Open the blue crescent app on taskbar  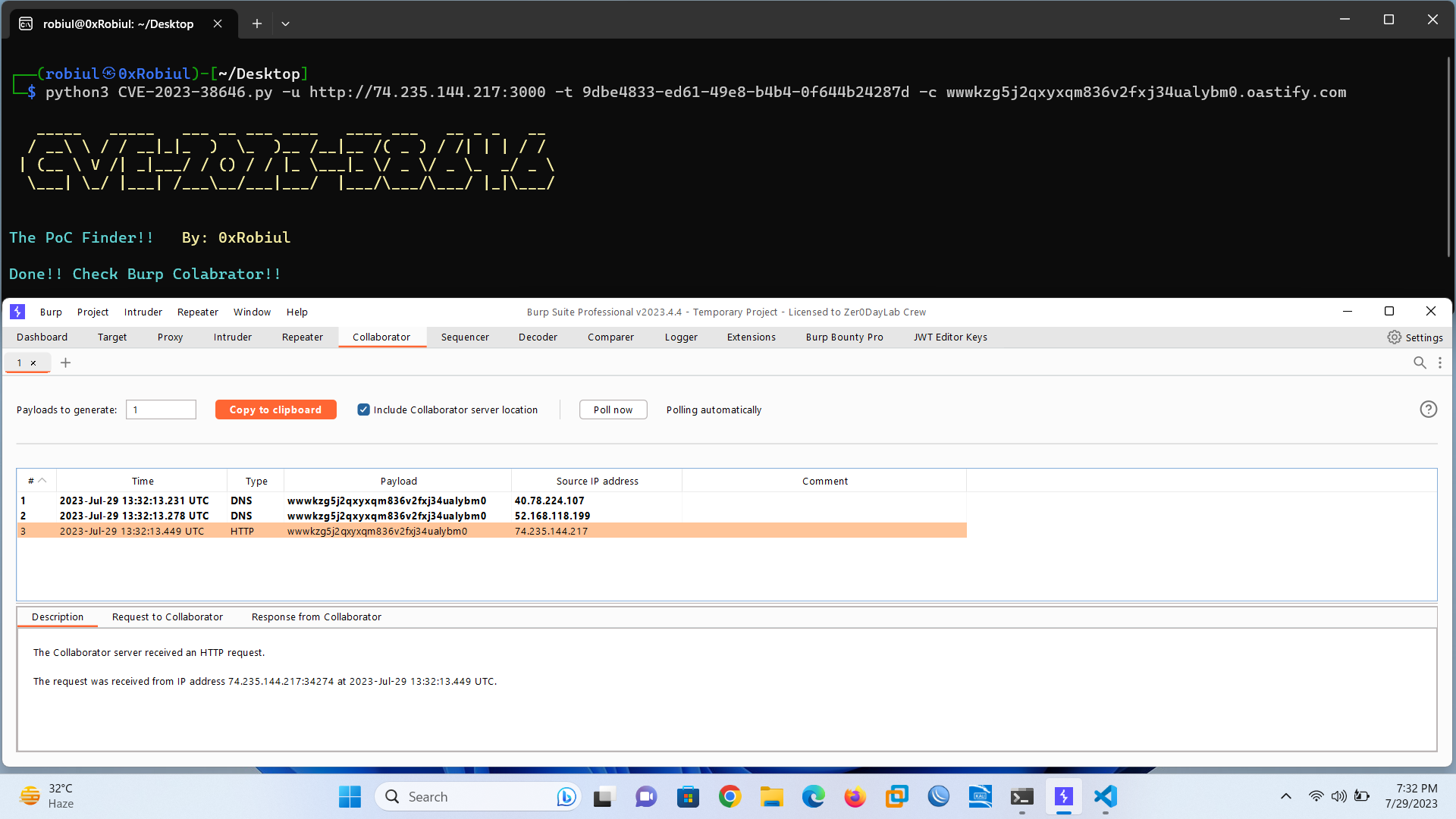[x=938, y=796]
